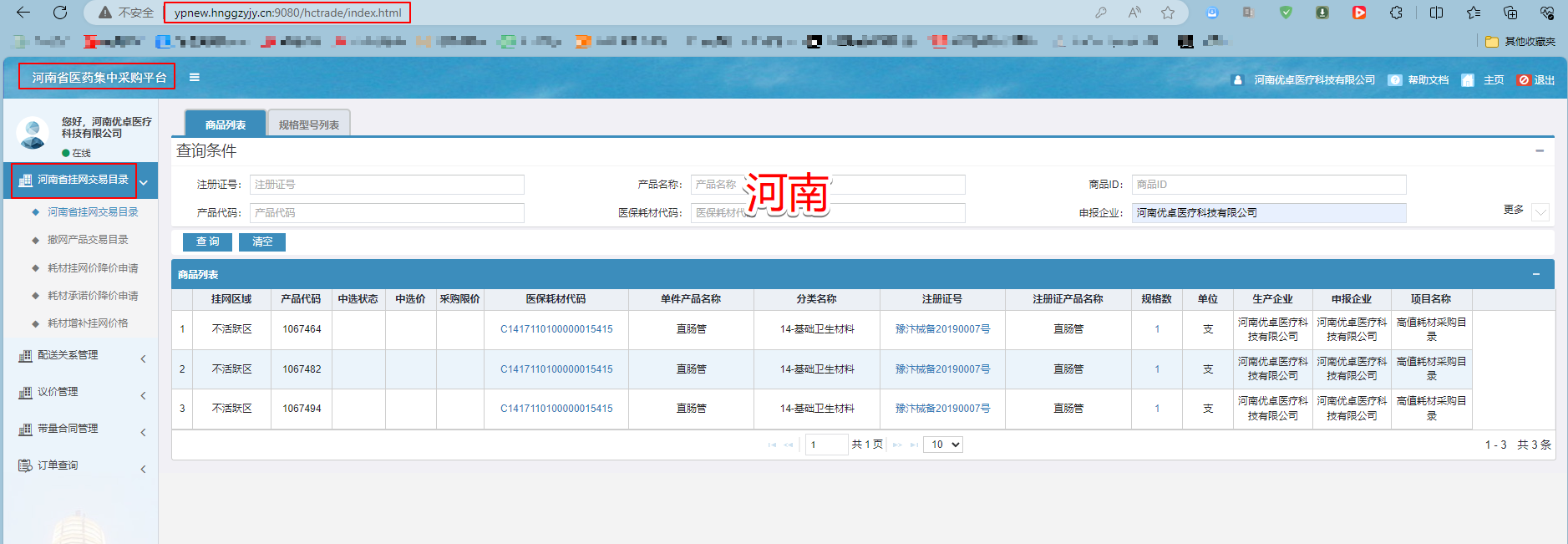
Task: Open the 主页 home icon
Action: pyautogui.click(x=1468, y=80)
